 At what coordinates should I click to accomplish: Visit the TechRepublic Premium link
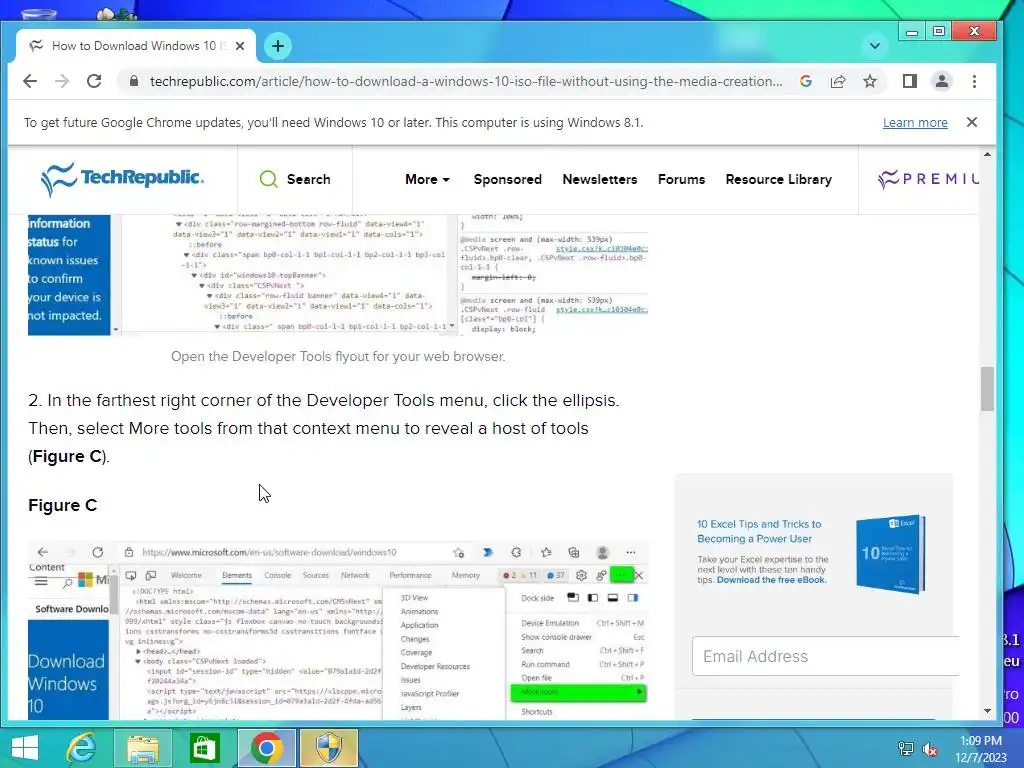(x=928, y=179)
